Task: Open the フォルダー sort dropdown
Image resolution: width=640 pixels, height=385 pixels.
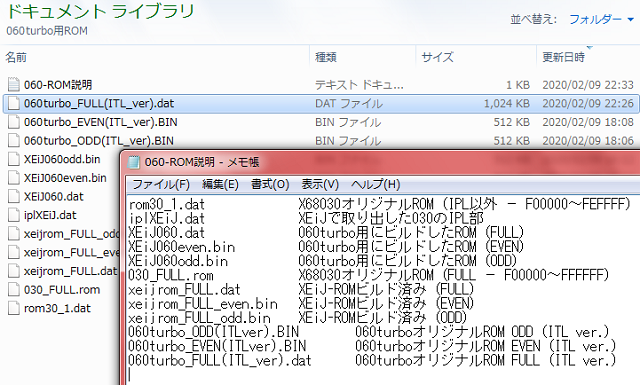Action: [601, 19]
